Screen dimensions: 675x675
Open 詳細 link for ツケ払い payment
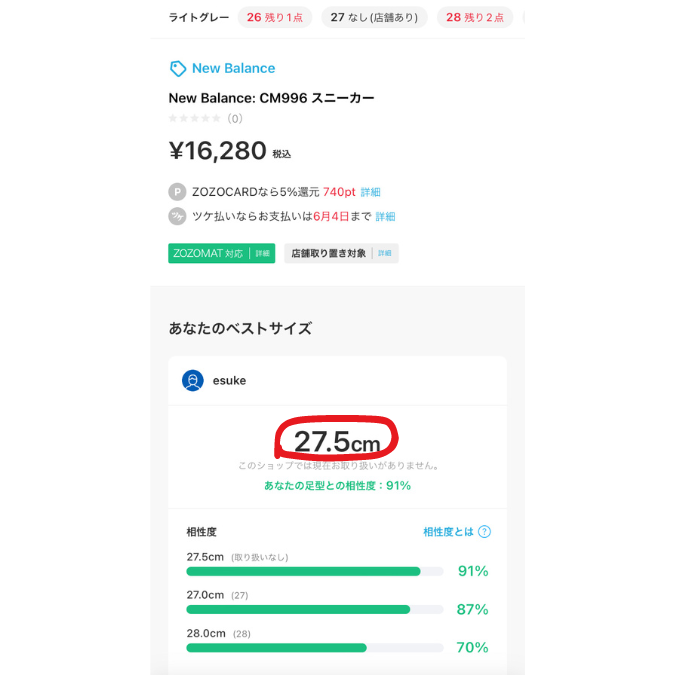point(385,216)
